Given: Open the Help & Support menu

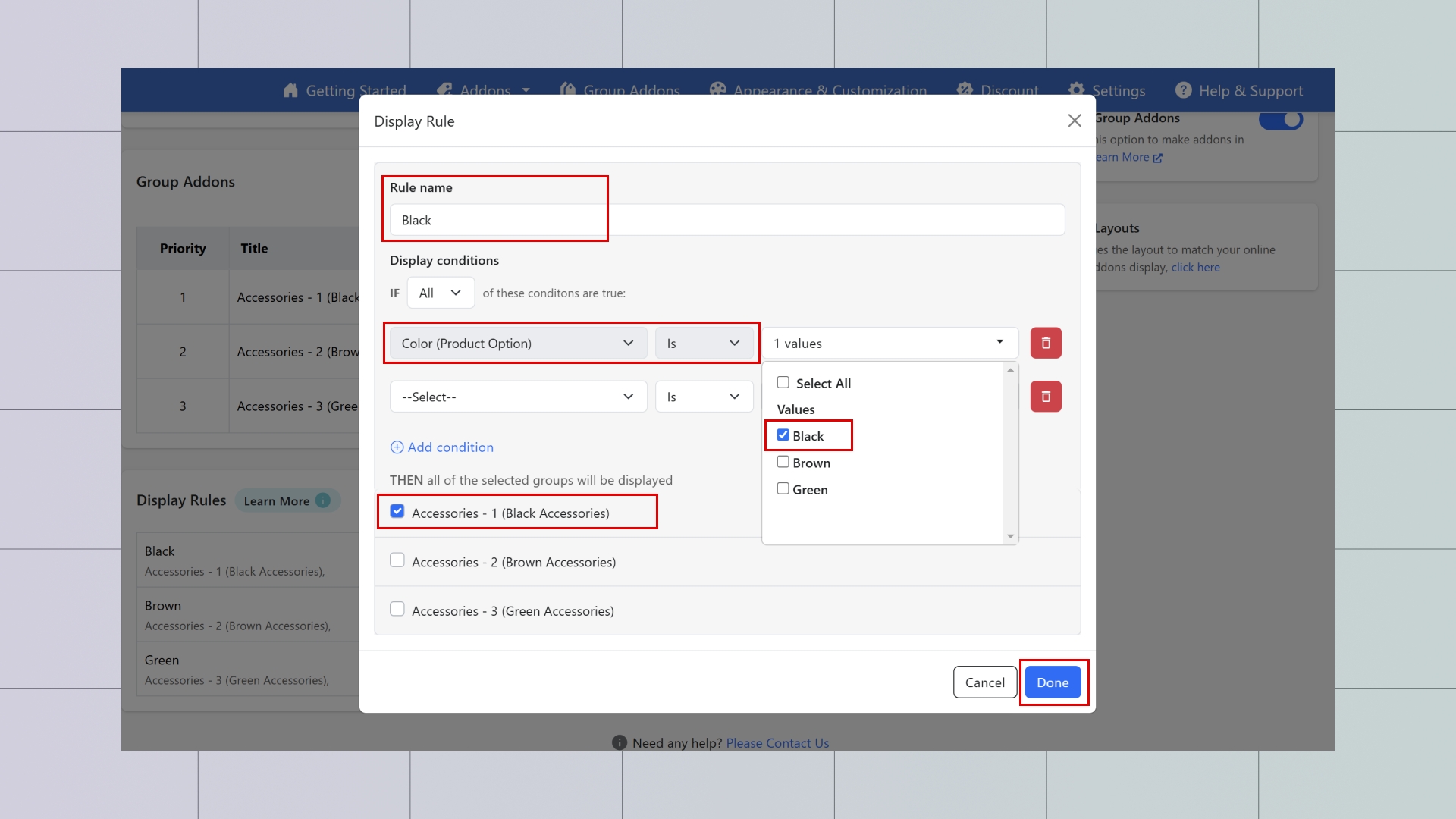Looking at the screenshot, I should [1250, 90].
